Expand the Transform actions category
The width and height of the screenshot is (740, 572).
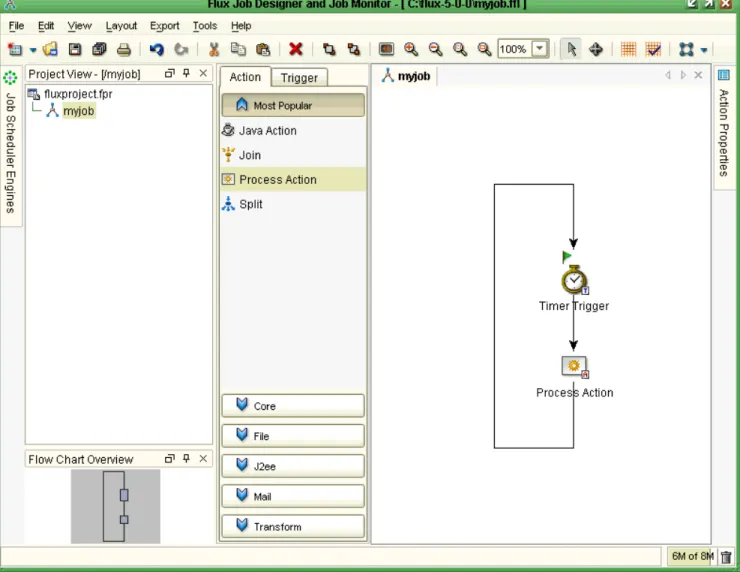click(x=293, y=527)
